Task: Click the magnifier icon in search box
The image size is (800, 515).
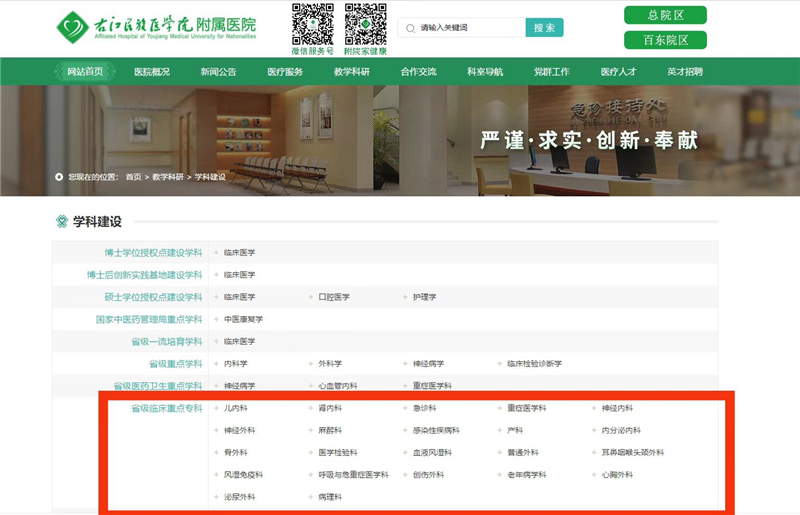Action: [410, 28]
